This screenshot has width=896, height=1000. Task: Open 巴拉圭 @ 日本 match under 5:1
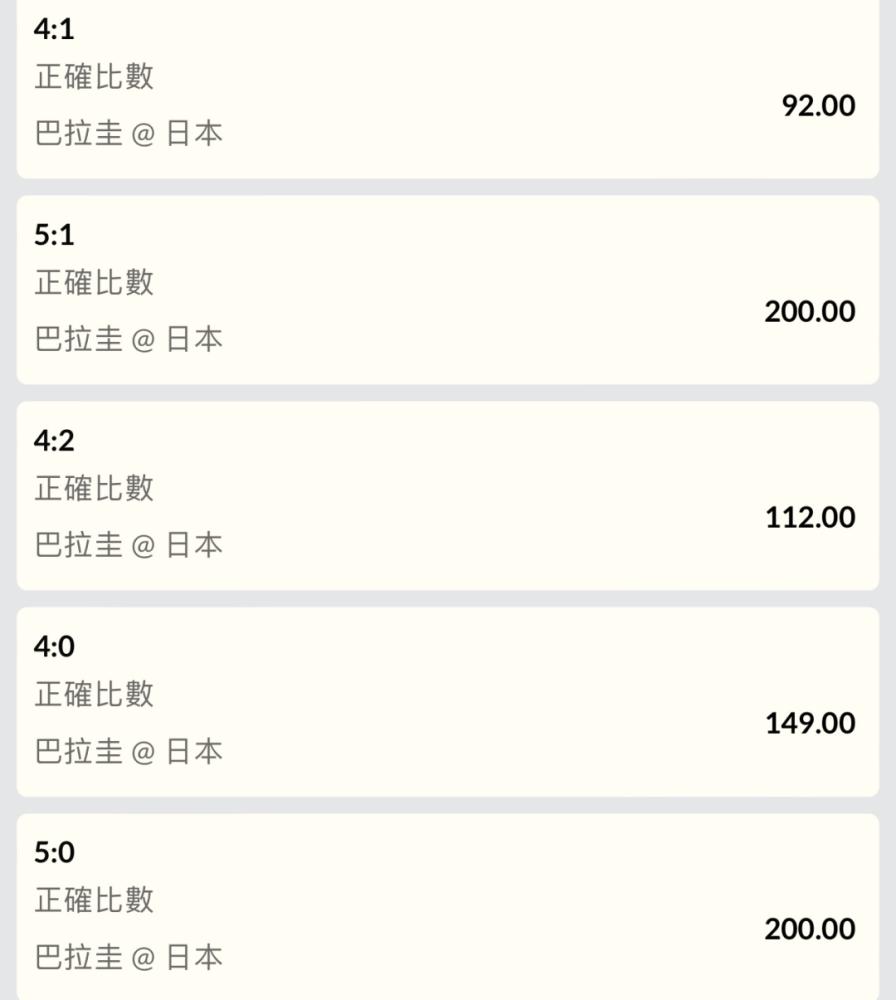pos(128,340)
